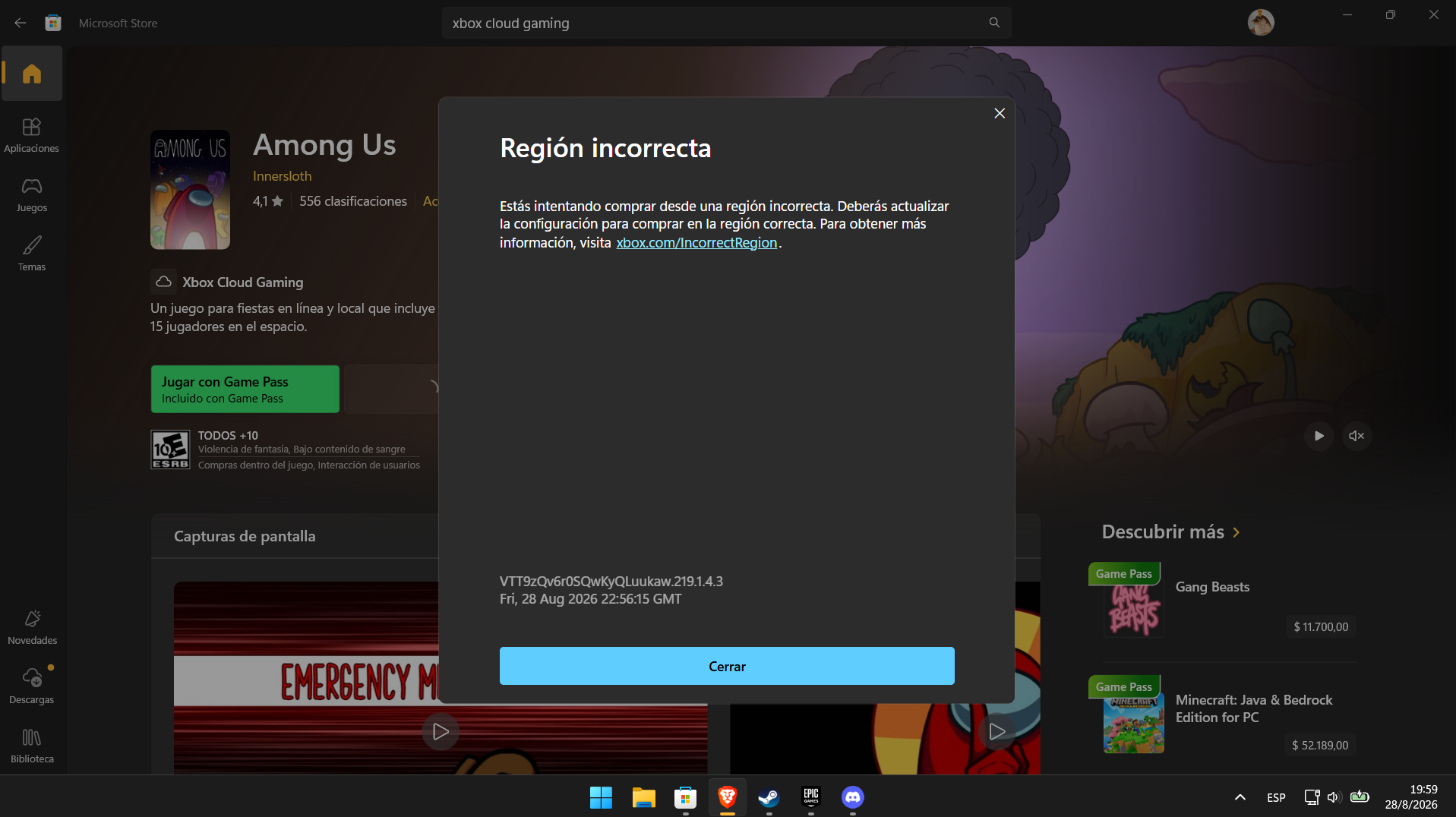This screenshot has height=817, width=1456.
Task: Click the $ 11.700,00 price
Action: point(1321,627)
